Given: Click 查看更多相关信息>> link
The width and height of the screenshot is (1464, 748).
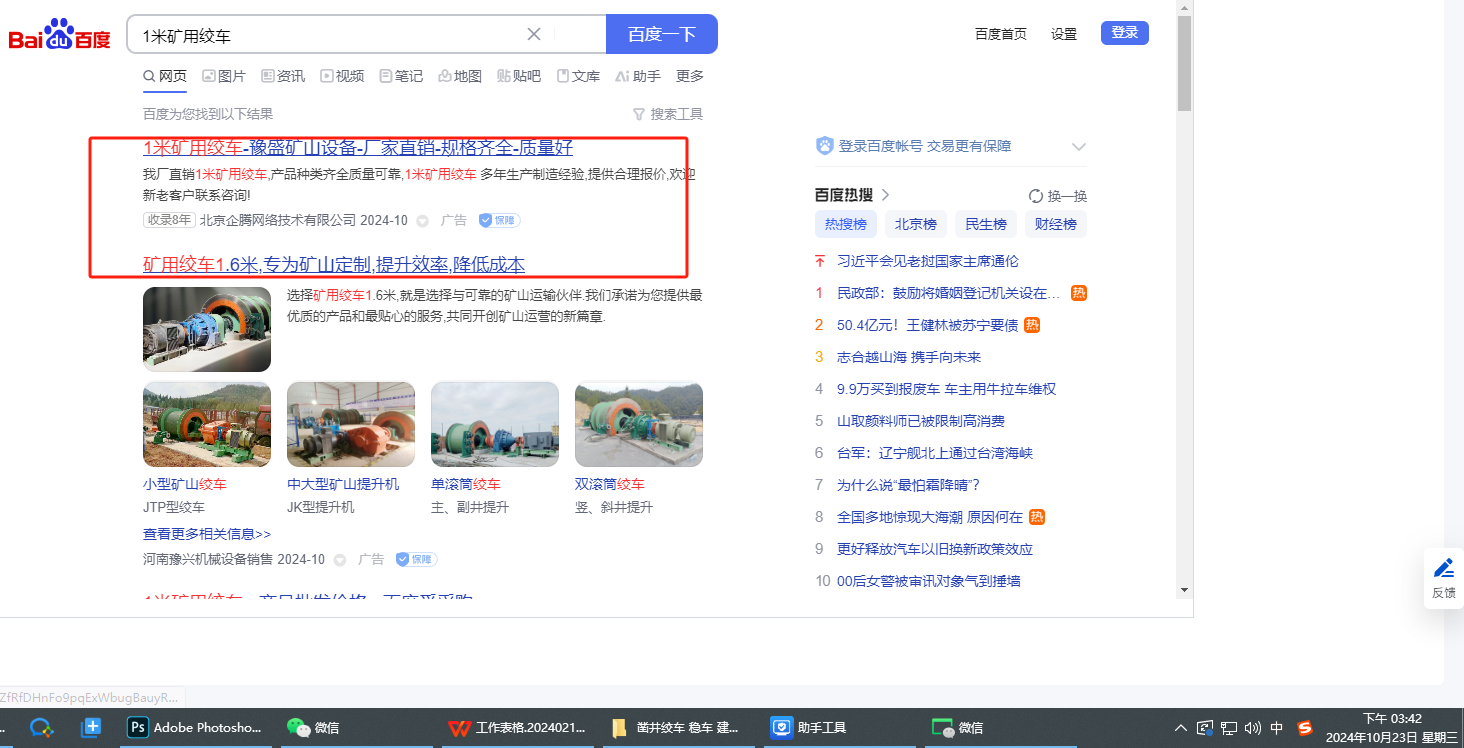Looking at the screenshot, I should coord(207,534).
